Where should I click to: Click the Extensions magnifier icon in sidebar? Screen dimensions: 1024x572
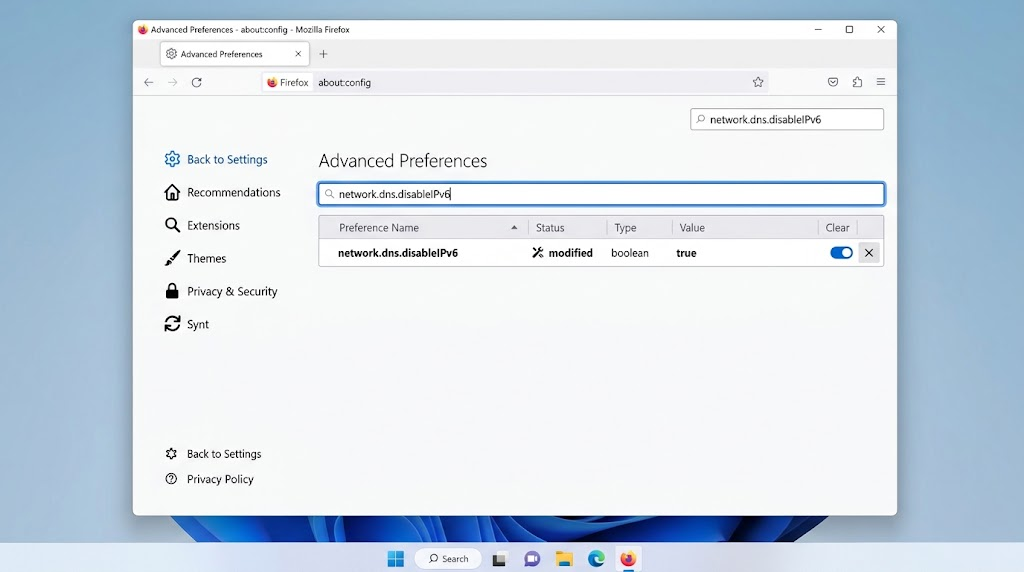pyautogui.click(x=172, y=225)
